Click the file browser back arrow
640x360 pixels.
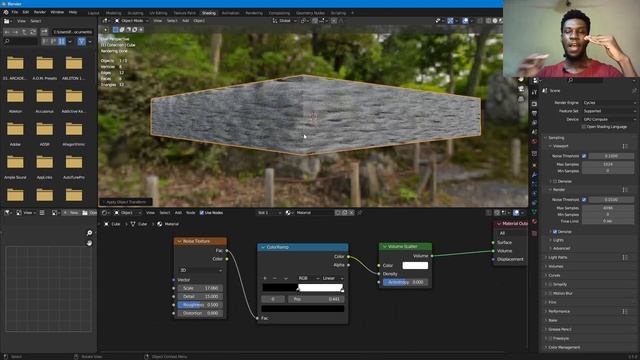(7, 31)
